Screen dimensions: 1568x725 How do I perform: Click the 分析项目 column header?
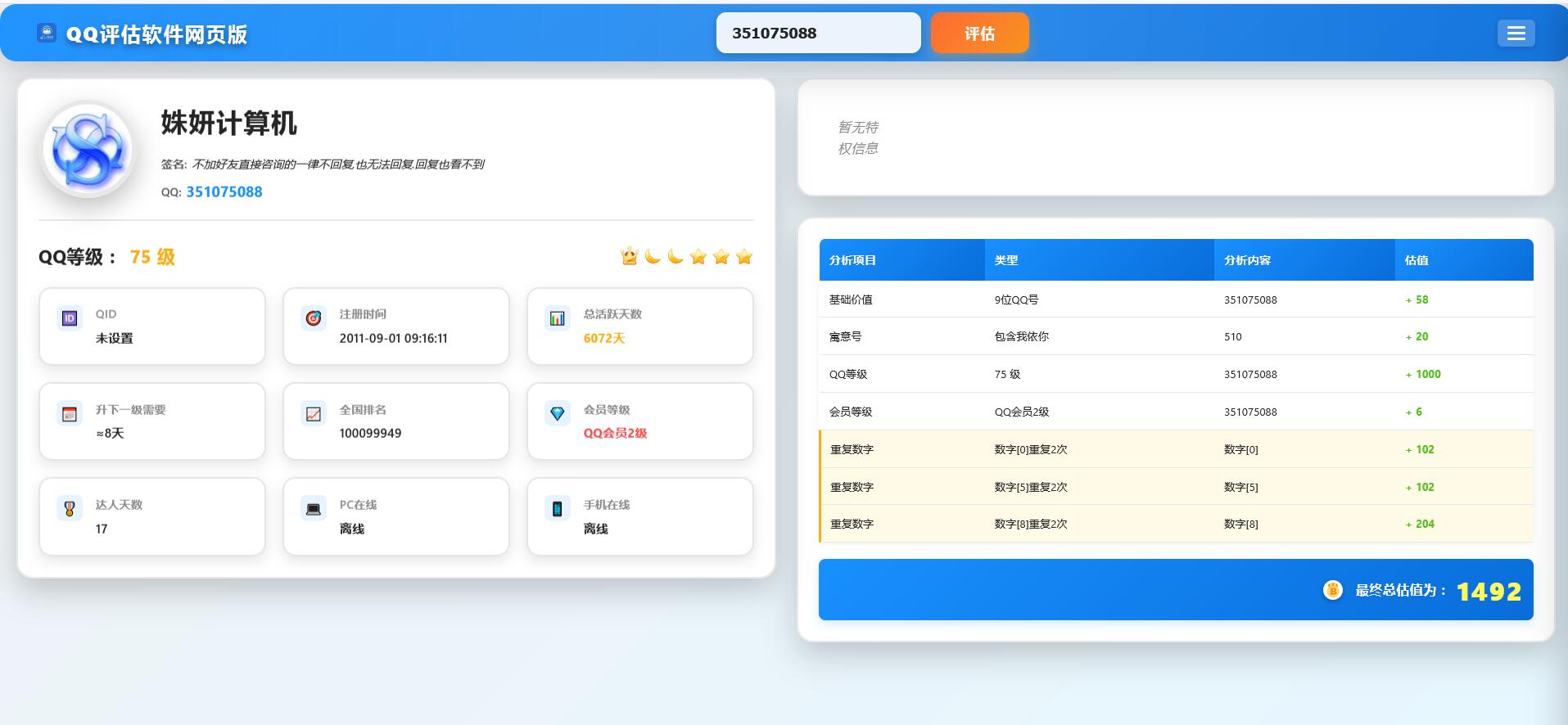click(x=852, y=260)
